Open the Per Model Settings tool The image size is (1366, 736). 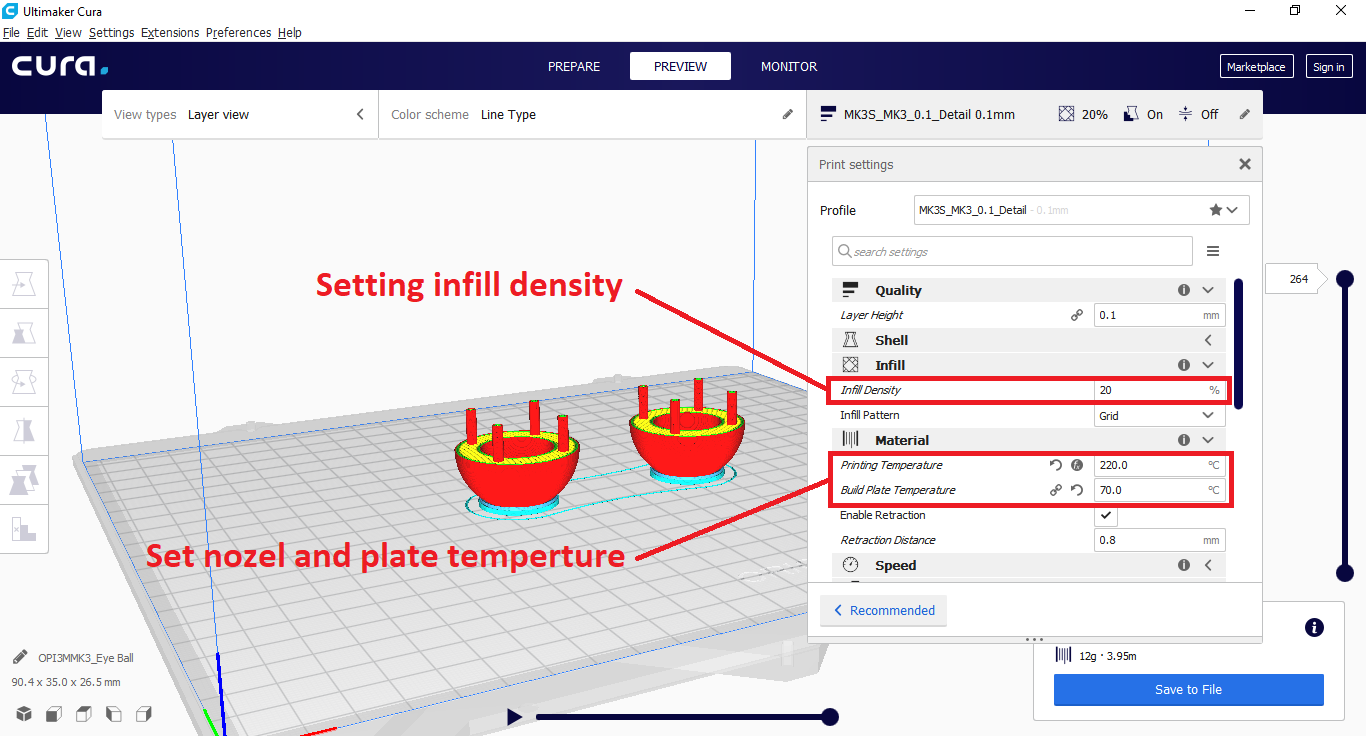click(x=24, y=478)
